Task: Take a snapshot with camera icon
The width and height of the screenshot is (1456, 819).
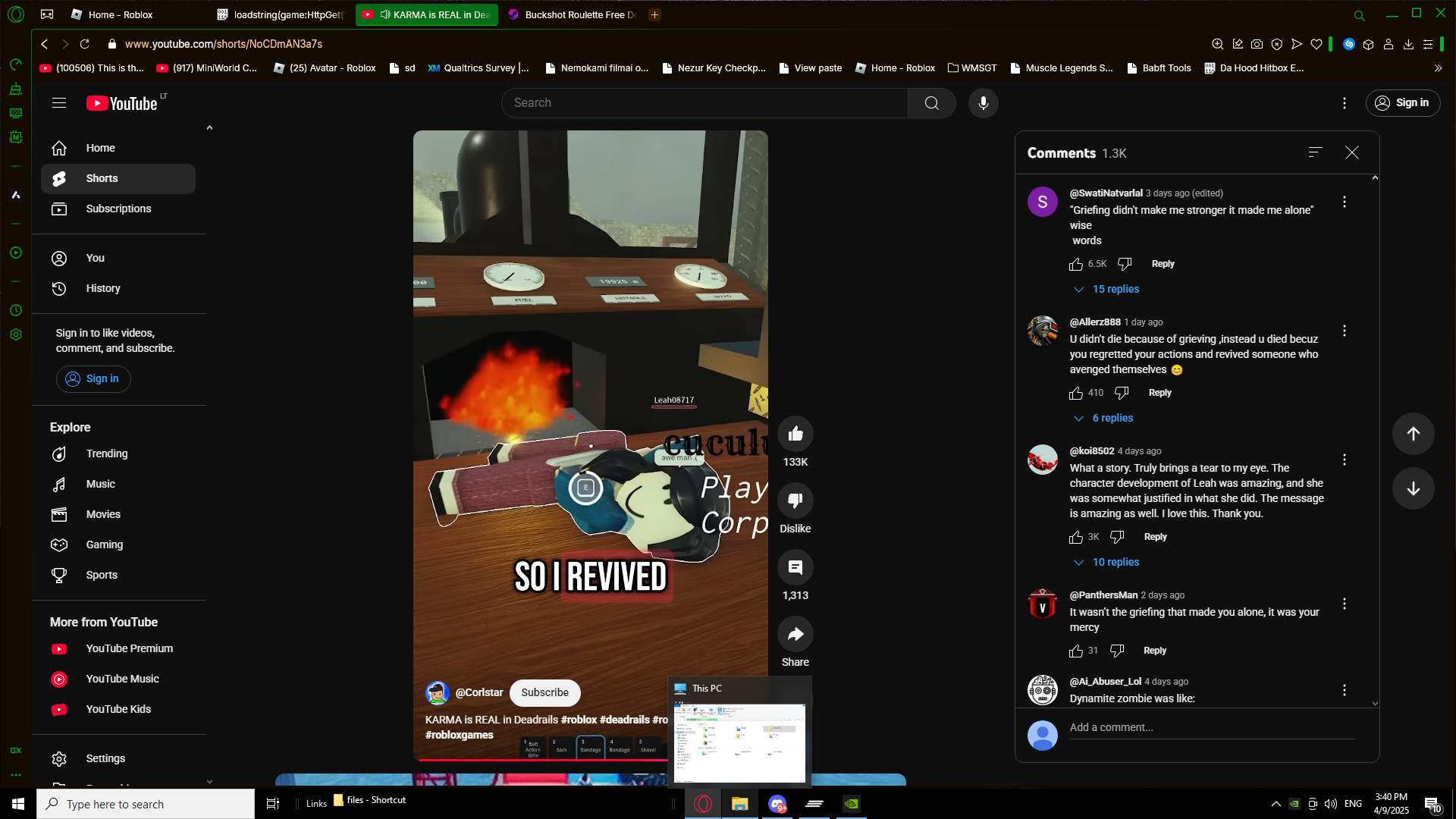Action: click(x=1257, y=44)
